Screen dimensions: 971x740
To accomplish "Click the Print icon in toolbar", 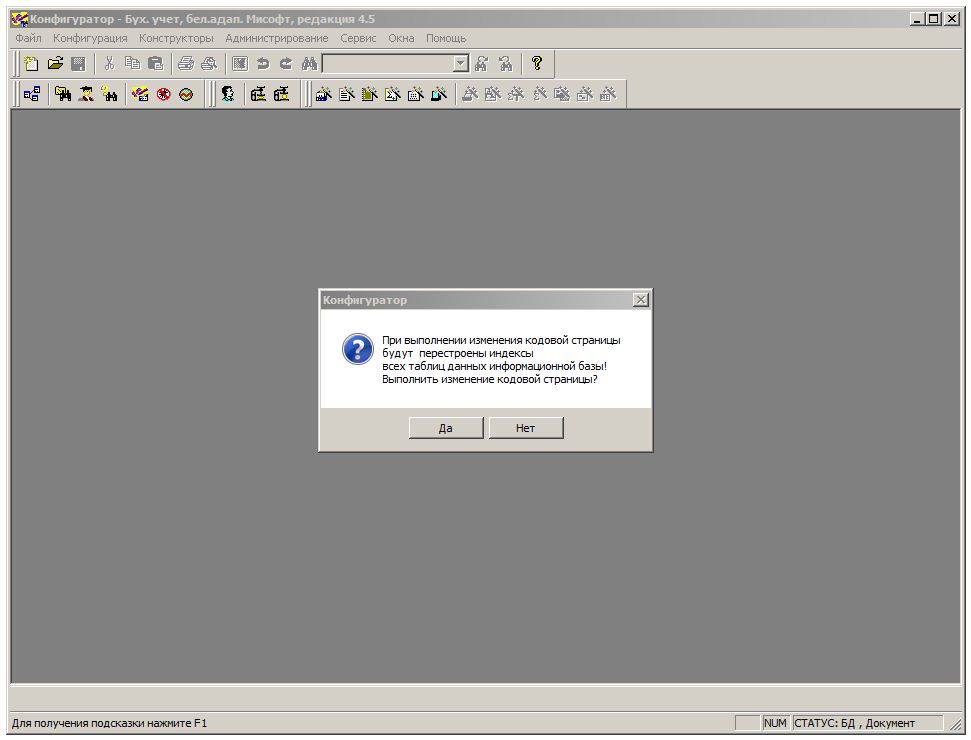I will point(186,64).
